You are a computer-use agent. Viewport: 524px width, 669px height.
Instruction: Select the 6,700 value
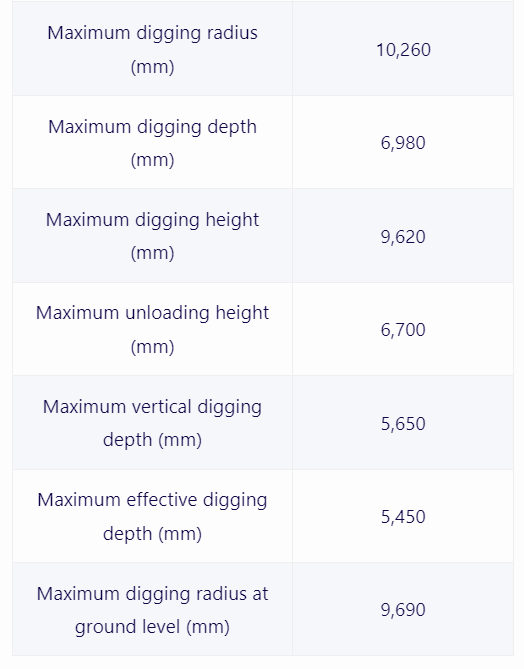tap(403, 329)
